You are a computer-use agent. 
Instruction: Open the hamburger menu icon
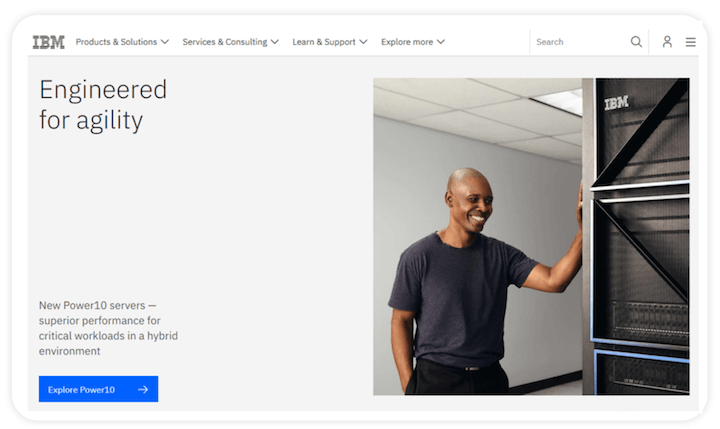tap(691, 42)
